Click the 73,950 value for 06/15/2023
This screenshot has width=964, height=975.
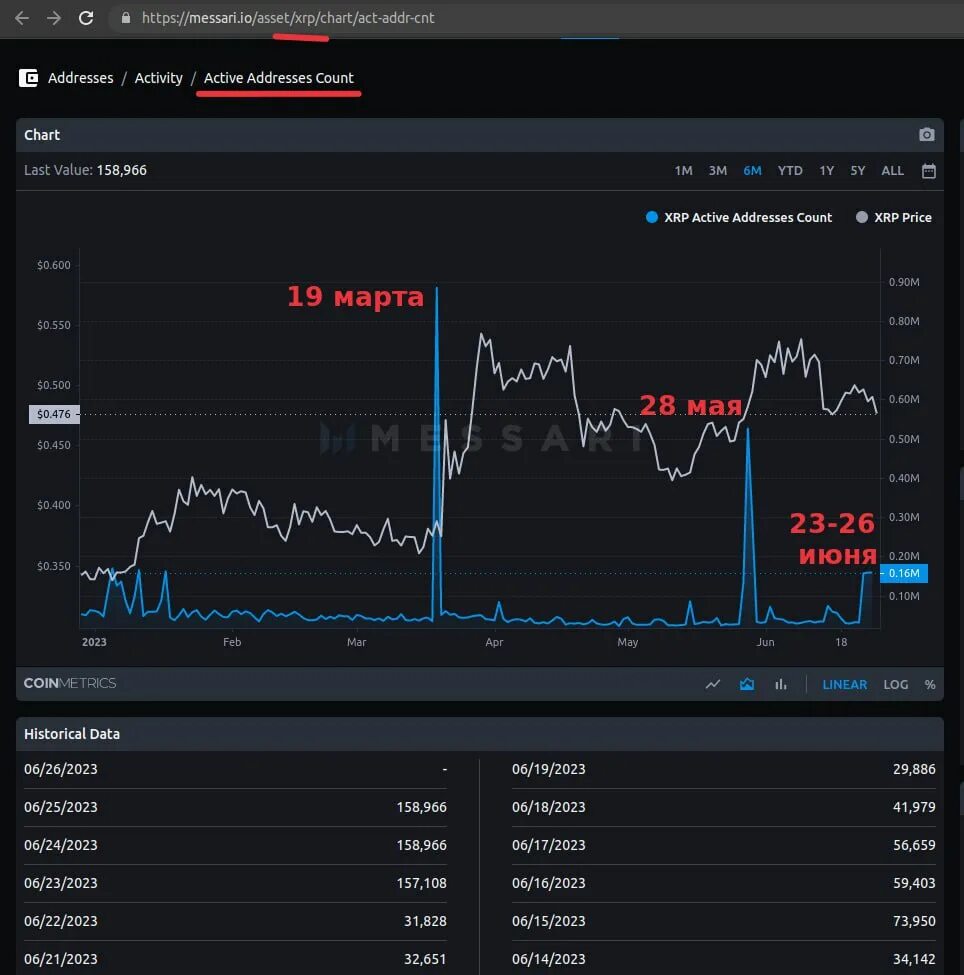click(914, 921)
